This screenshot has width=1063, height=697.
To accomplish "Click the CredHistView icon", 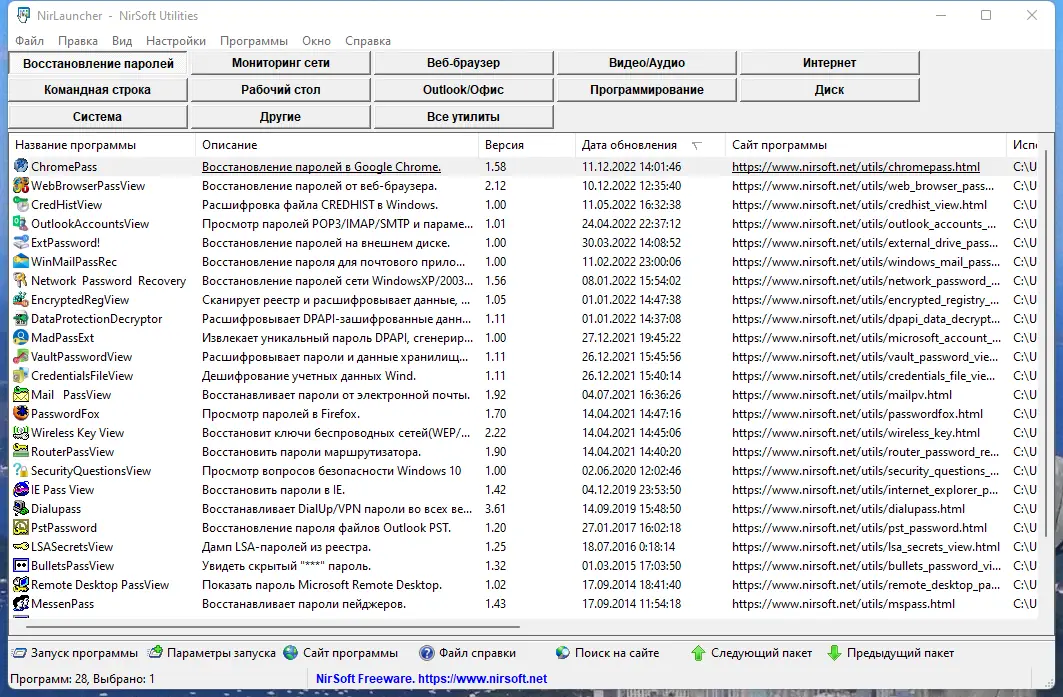I will 21,204.
